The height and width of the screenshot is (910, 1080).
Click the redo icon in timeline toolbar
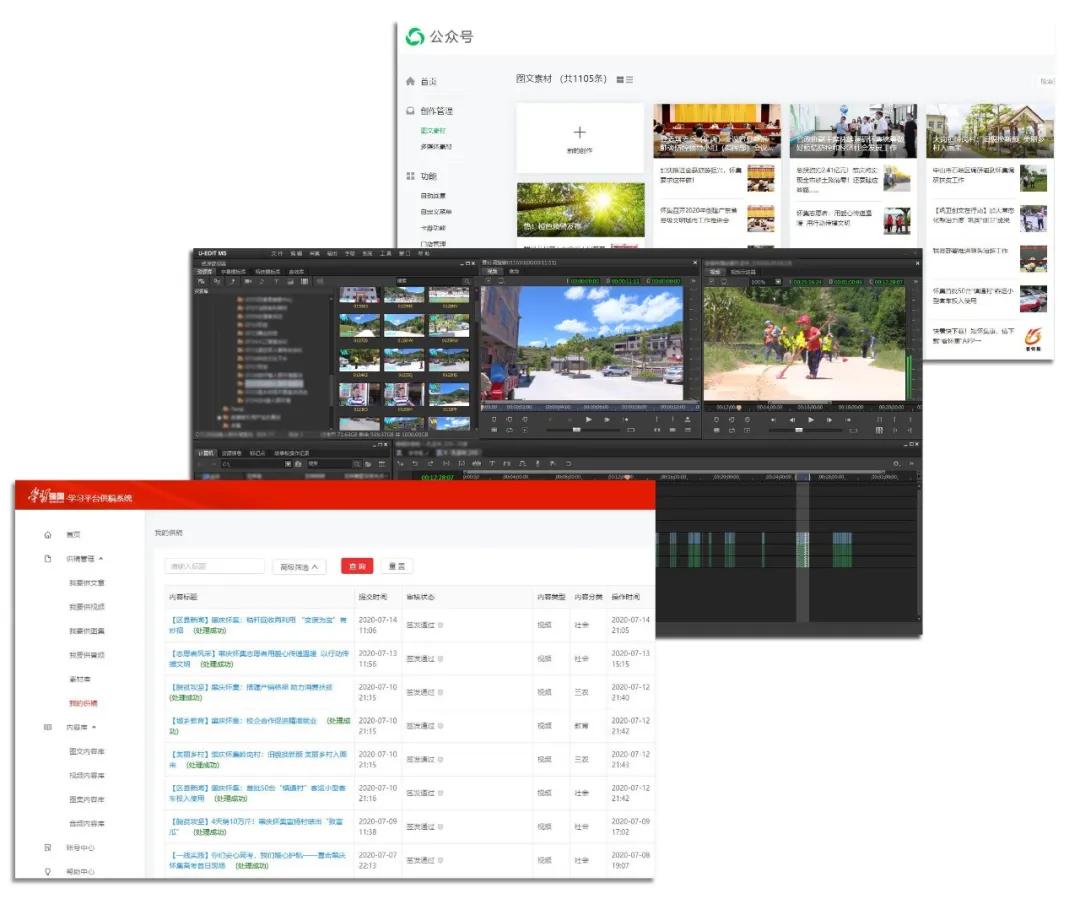[x=430, y=464]
